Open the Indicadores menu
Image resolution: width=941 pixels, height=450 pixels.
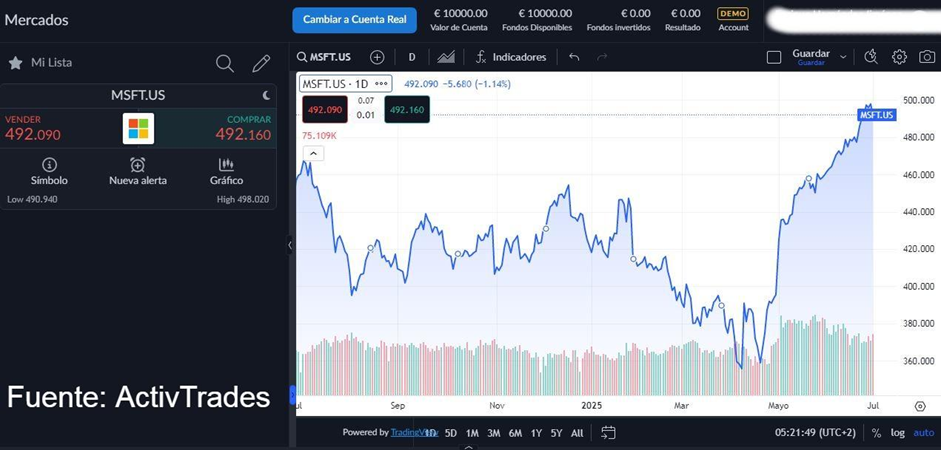click(x=511, y=57)
